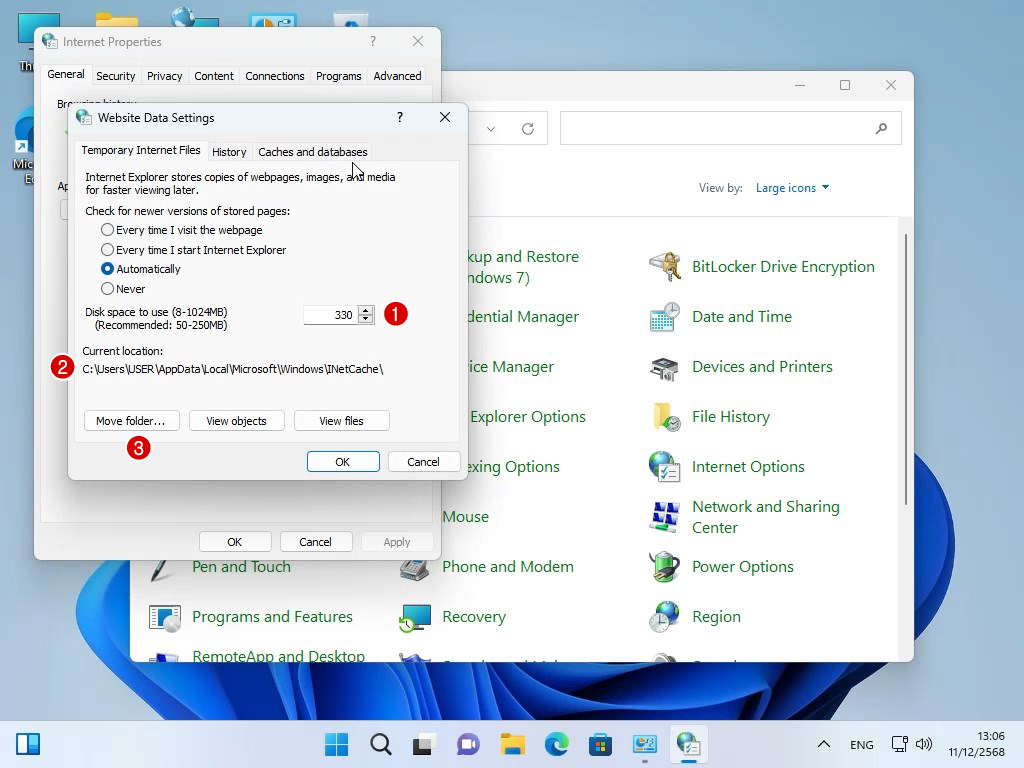Viewport: 1024px width, 768px height.
Task: Show hidden system tray icons chevron
Action: [x=823, y=744]
